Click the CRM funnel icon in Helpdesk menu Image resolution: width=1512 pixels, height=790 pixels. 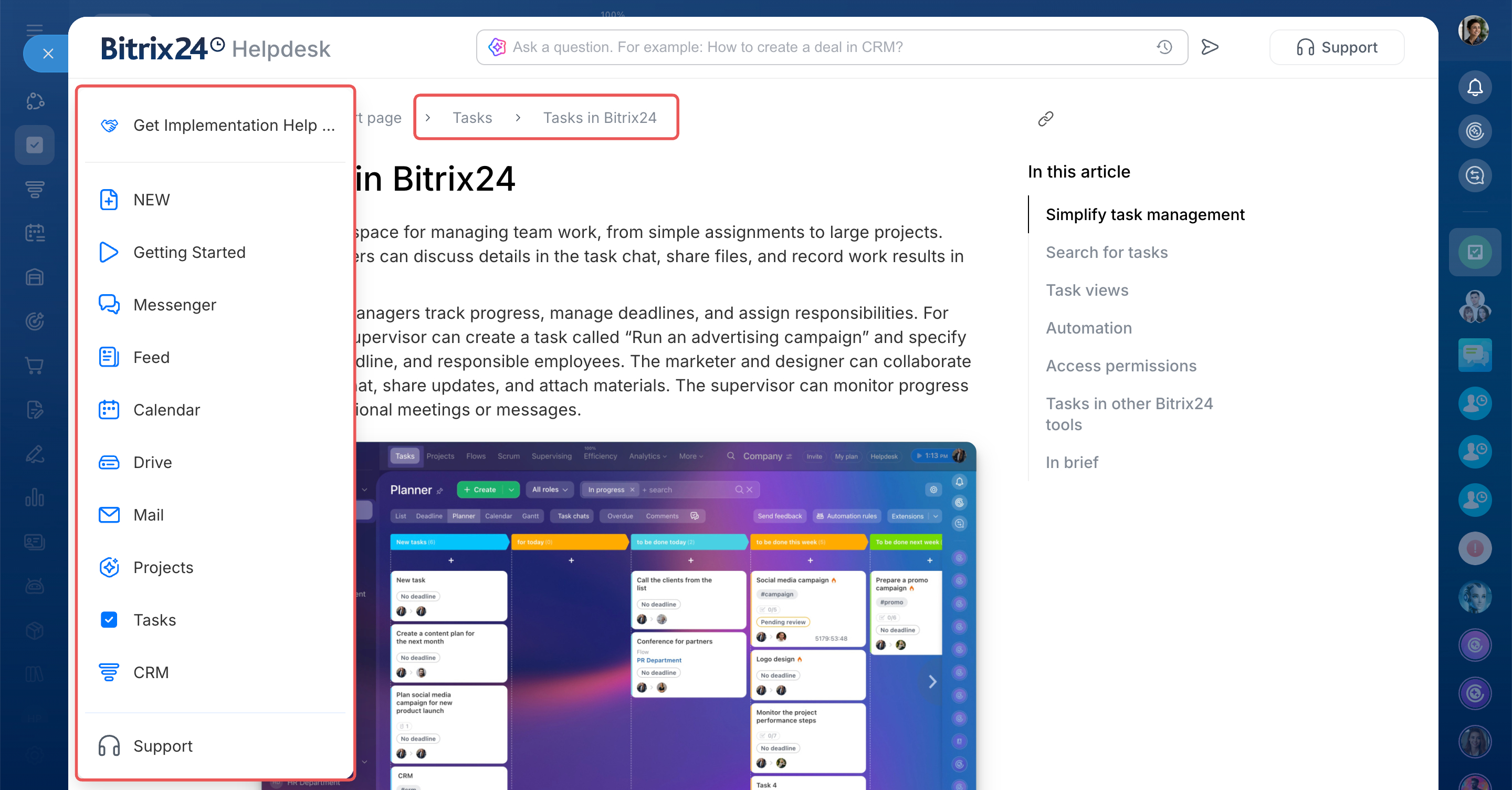[x=109, y=672]
